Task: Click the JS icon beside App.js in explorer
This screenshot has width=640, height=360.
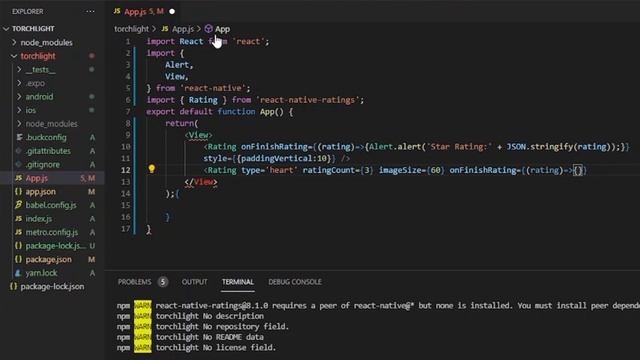Action: coord(18,178)
